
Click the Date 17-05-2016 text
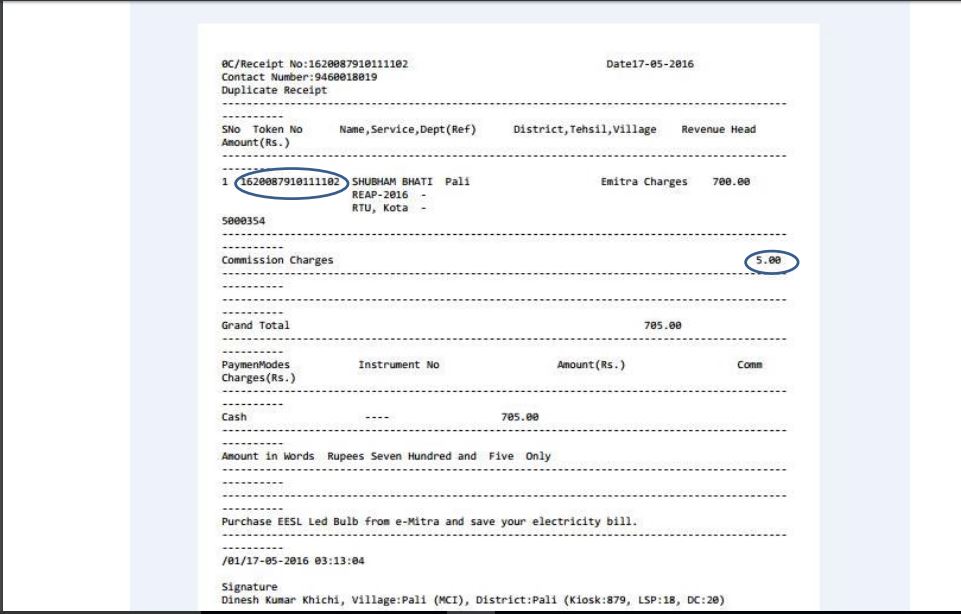pyautogui.click(x=649, y=64)
